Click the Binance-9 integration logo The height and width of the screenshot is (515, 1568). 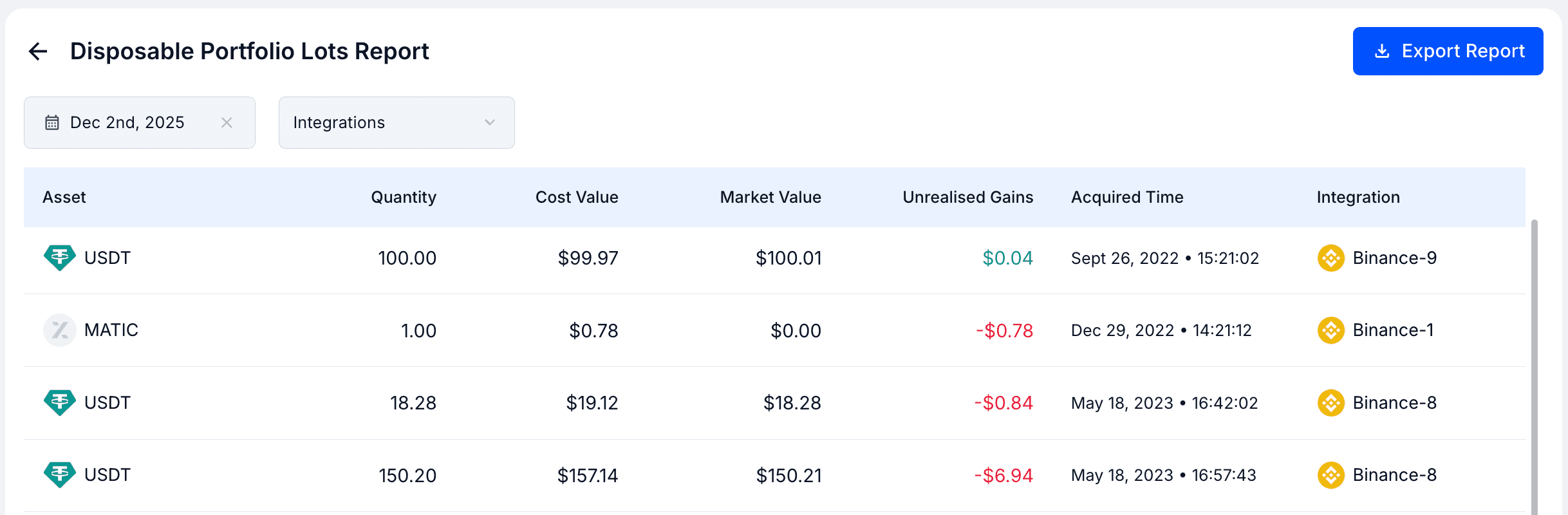click(x=1330, y=258)
